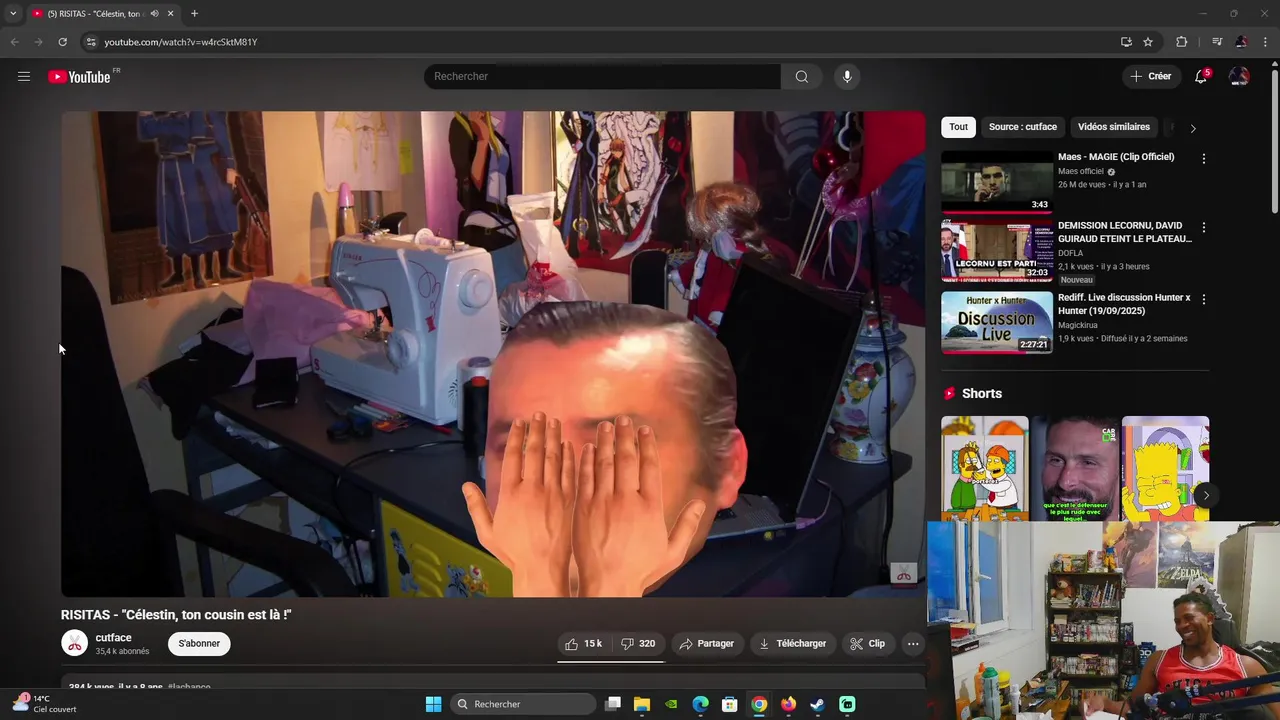This screenshot has width=1280, height=720.
Task: Open the bearded man short thumbnail
Action: click(x=1075, y=468)
